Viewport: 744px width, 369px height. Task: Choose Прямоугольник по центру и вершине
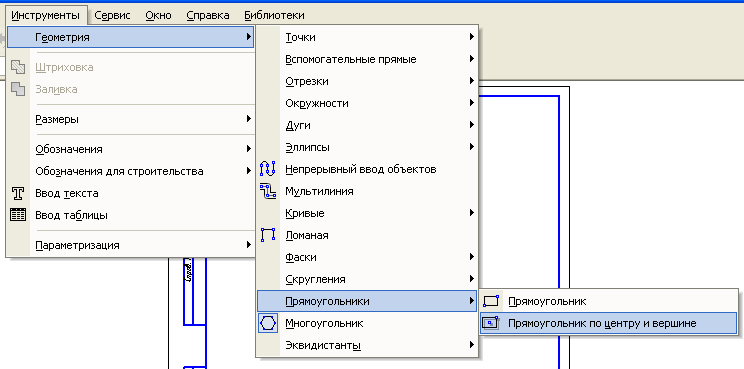(x=609, y=323)
